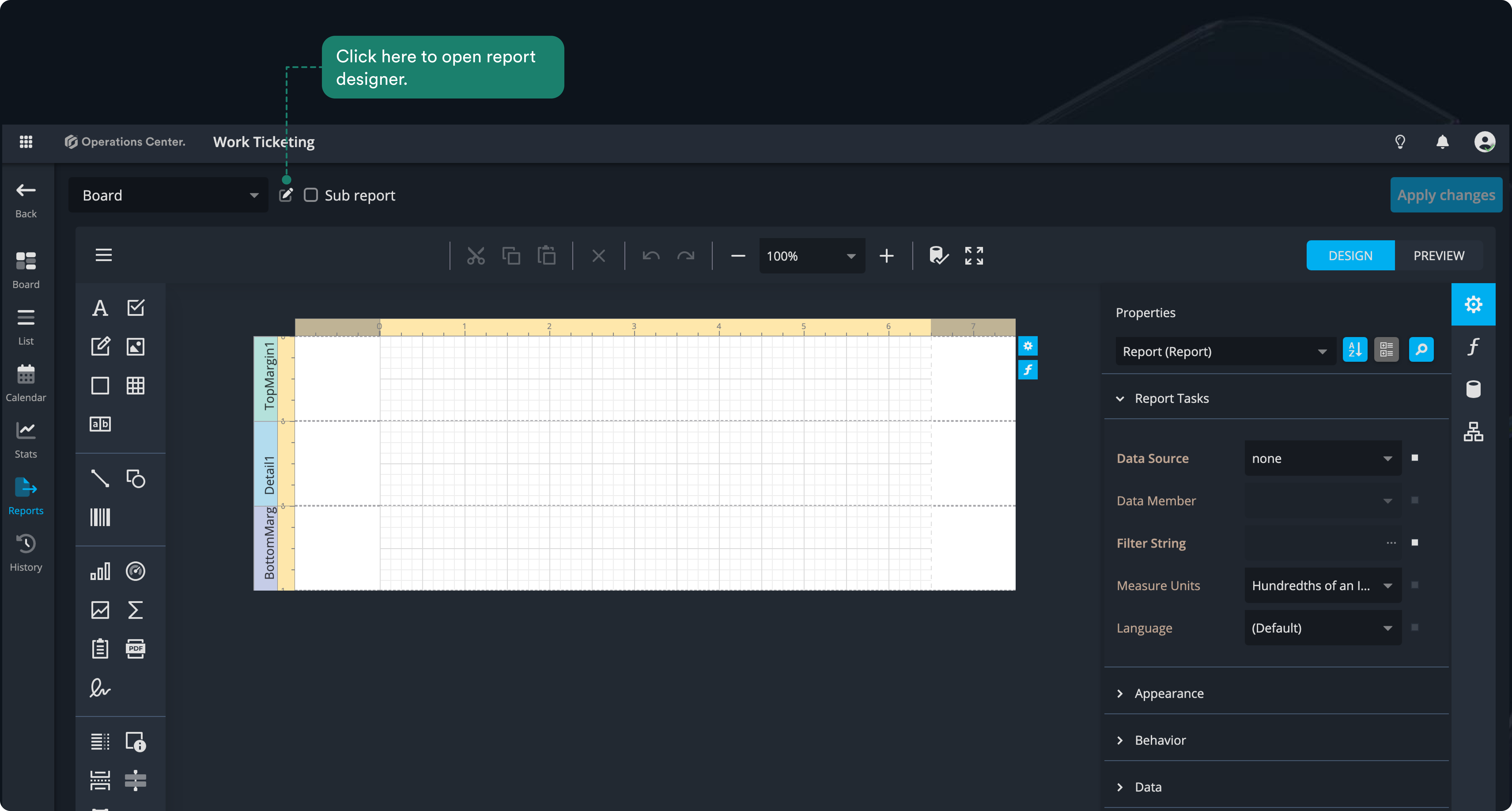Switch to the PREVIEW tab
This screenshot has width=1512, height=811.
point(1439,256)
